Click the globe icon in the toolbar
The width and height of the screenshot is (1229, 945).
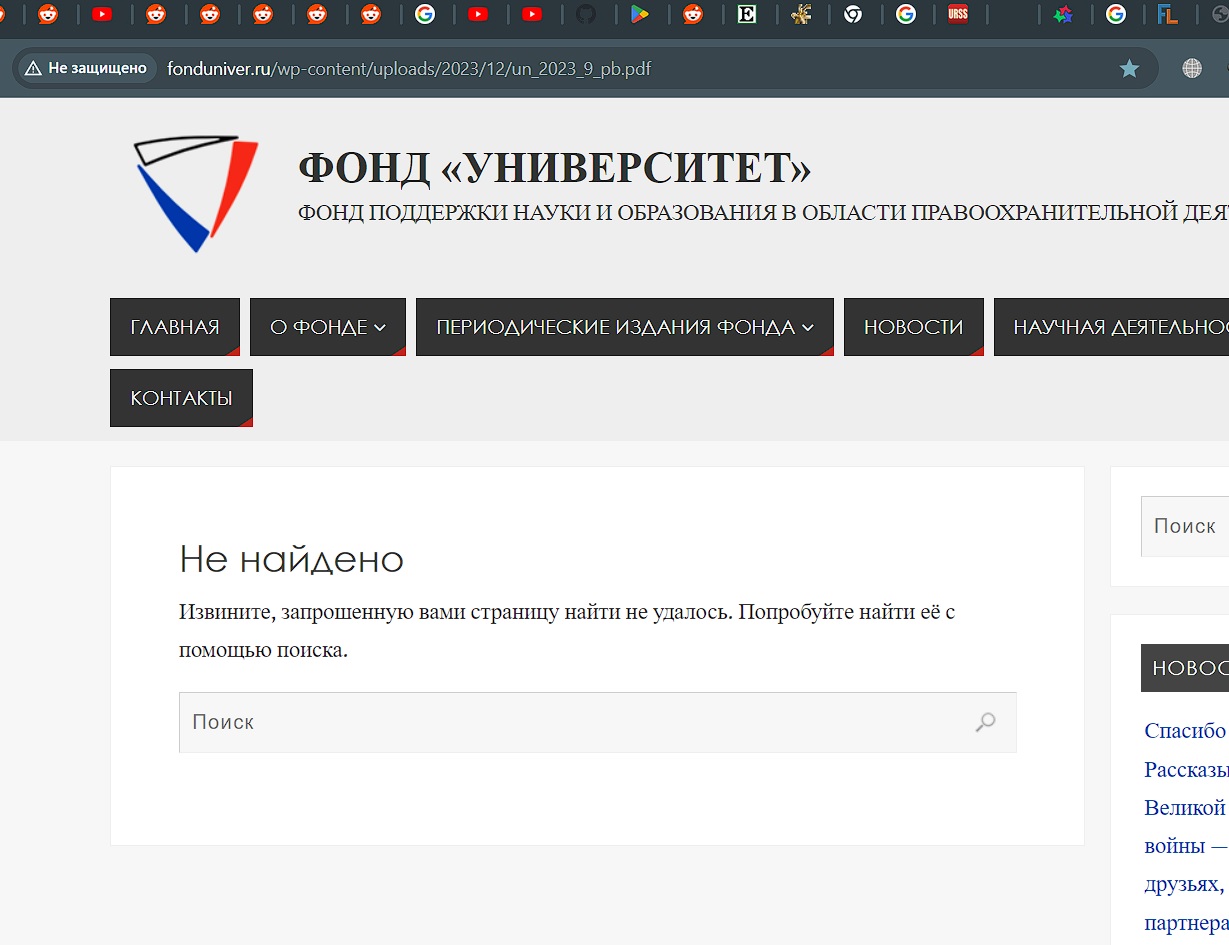pos(1191,68)
